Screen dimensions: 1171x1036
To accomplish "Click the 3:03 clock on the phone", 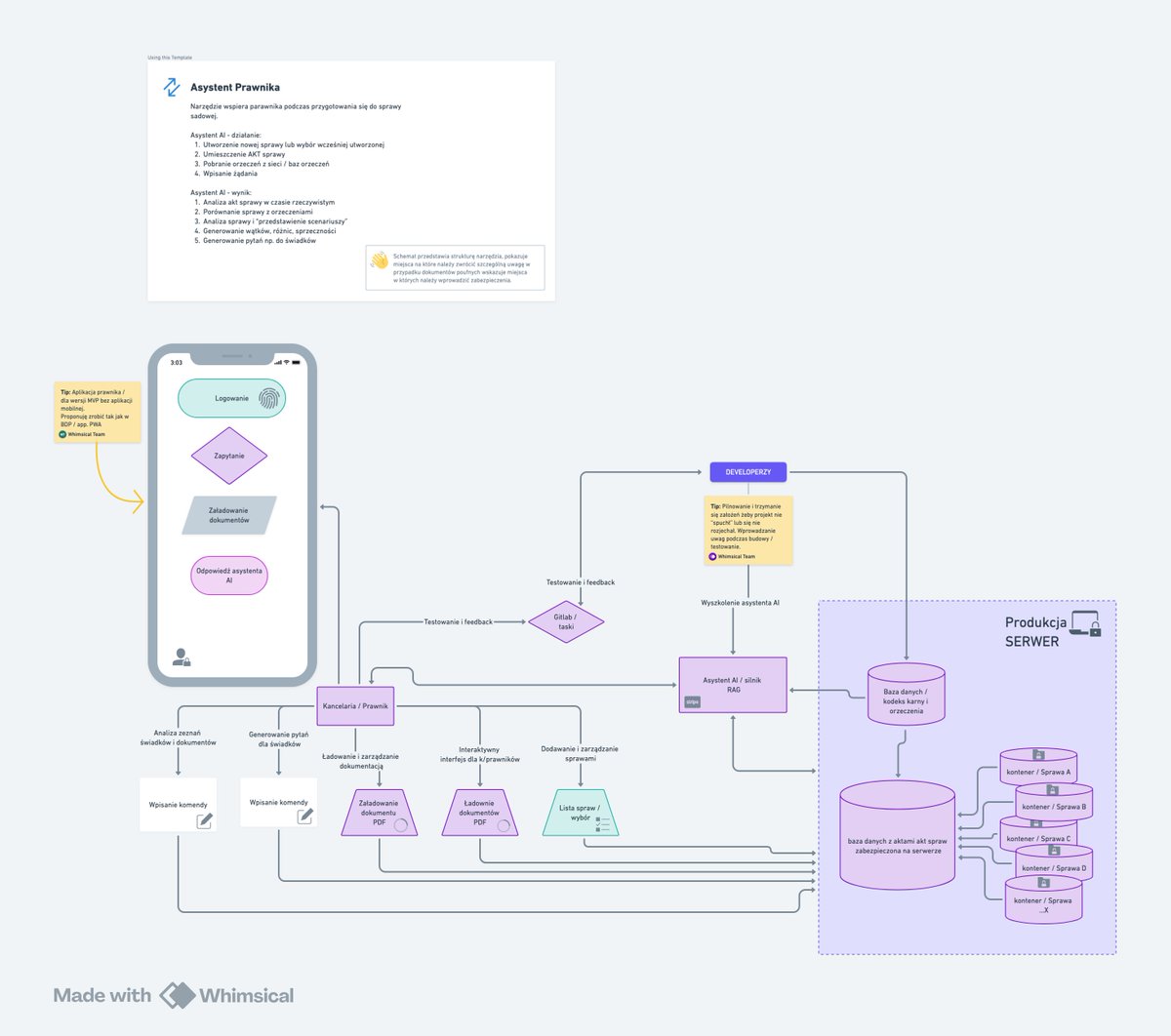I will (177, 362).
